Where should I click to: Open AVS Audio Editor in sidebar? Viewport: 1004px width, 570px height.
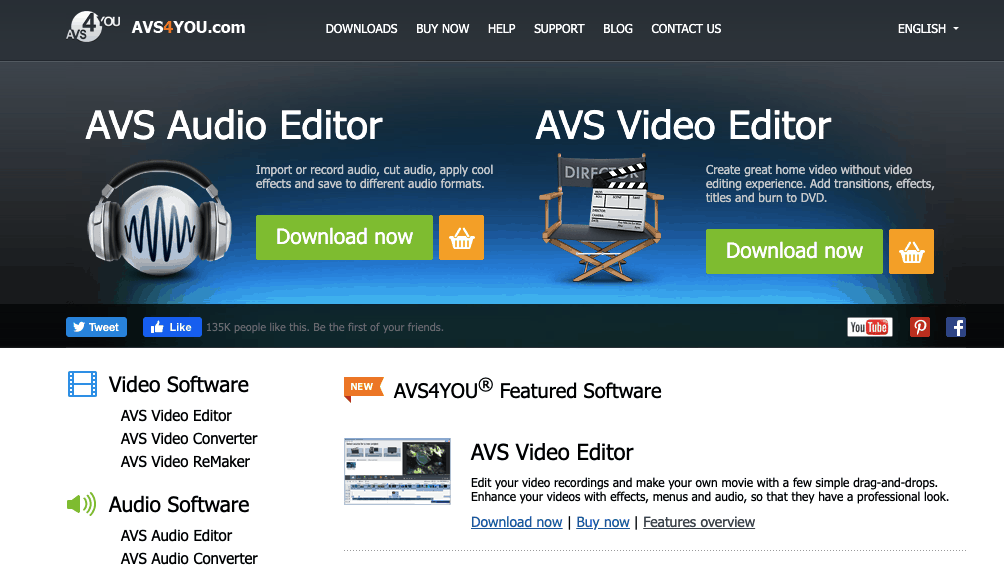pyautogui.click(x=176, y=535)
